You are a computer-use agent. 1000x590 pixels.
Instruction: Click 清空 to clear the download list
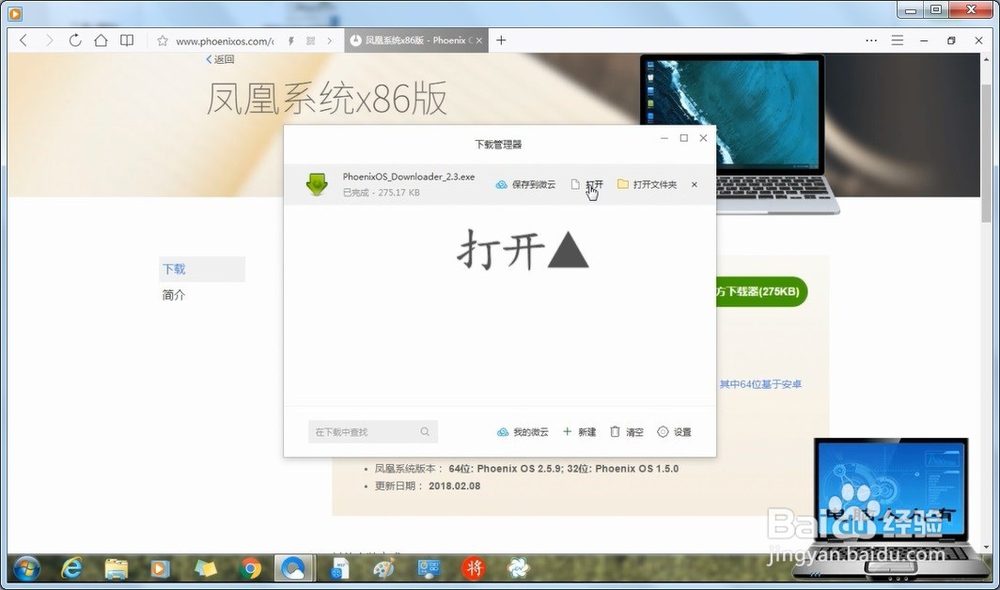coord(626,432)
